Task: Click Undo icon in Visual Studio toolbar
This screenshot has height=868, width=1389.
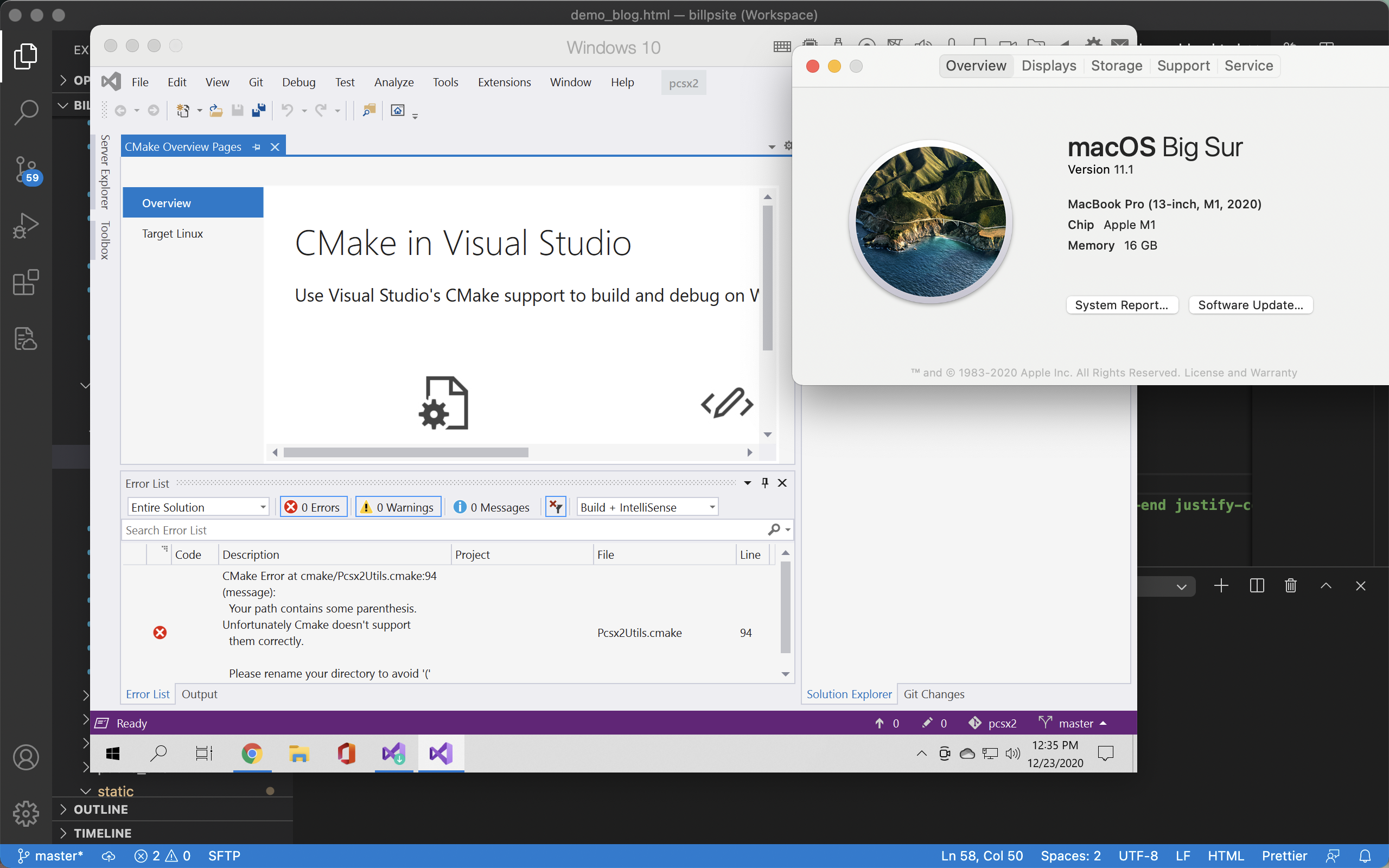Action: [288, 110]
